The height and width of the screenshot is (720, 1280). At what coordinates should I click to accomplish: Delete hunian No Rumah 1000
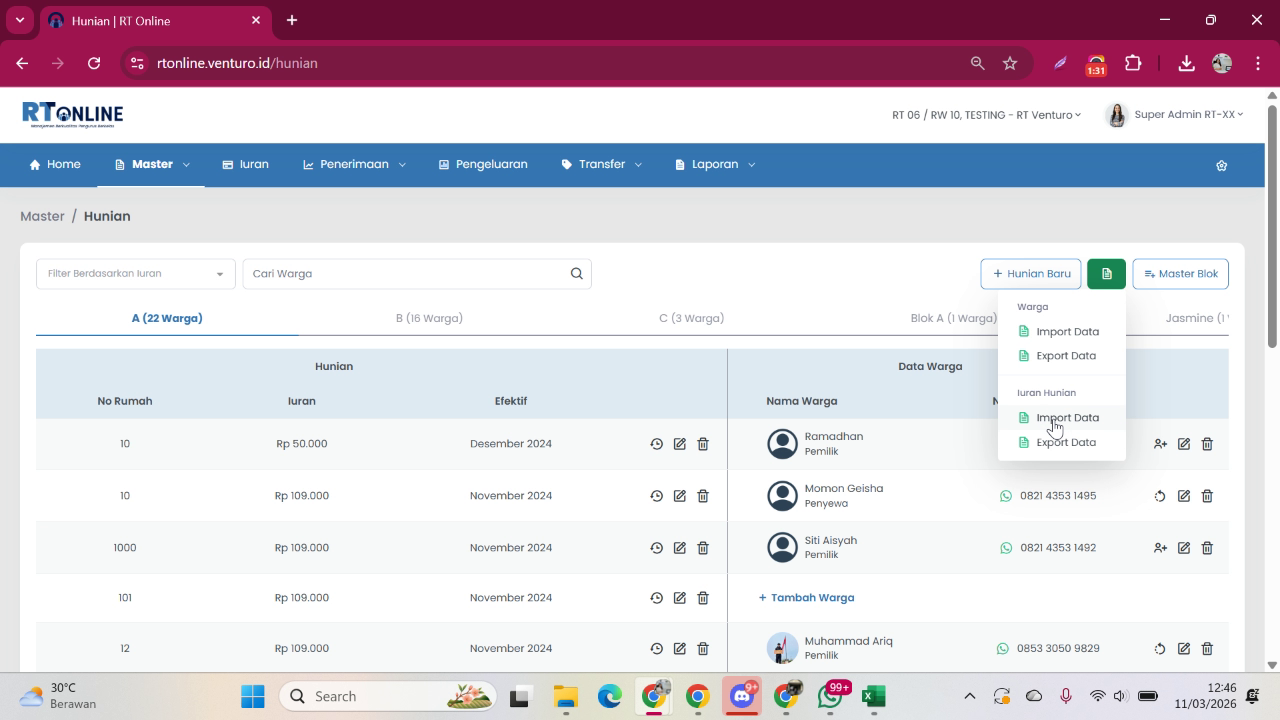703,548
